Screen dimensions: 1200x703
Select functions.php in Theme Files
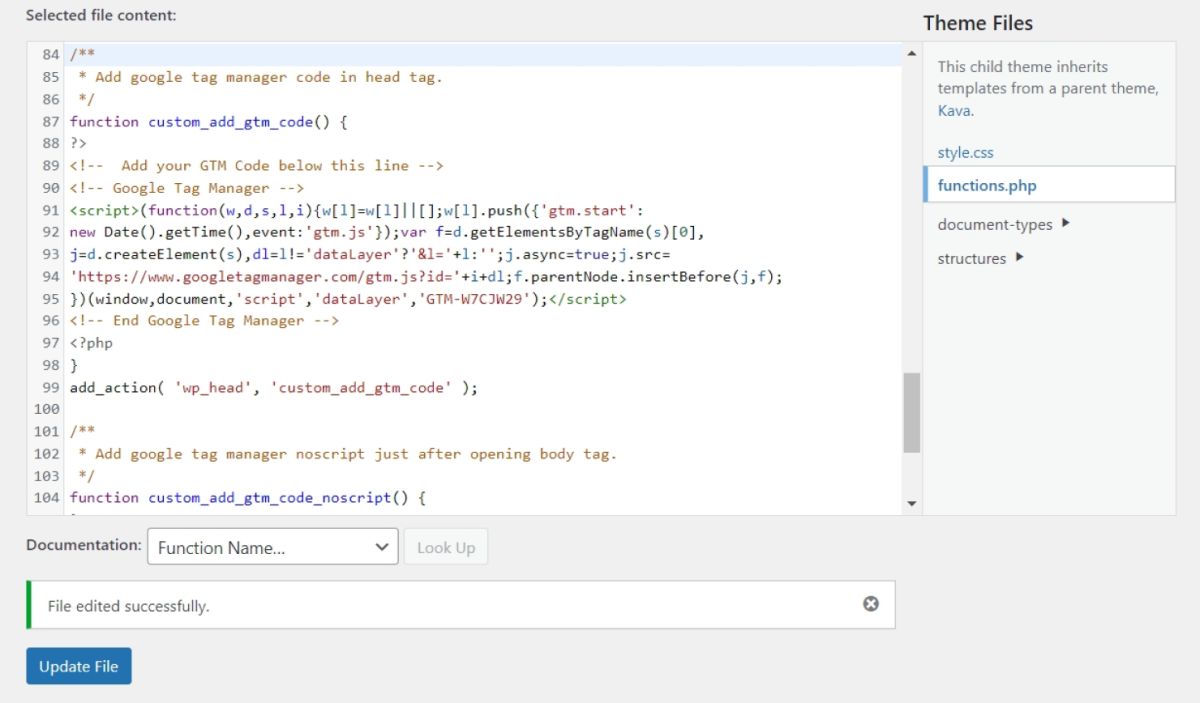tap(1050, 185)
